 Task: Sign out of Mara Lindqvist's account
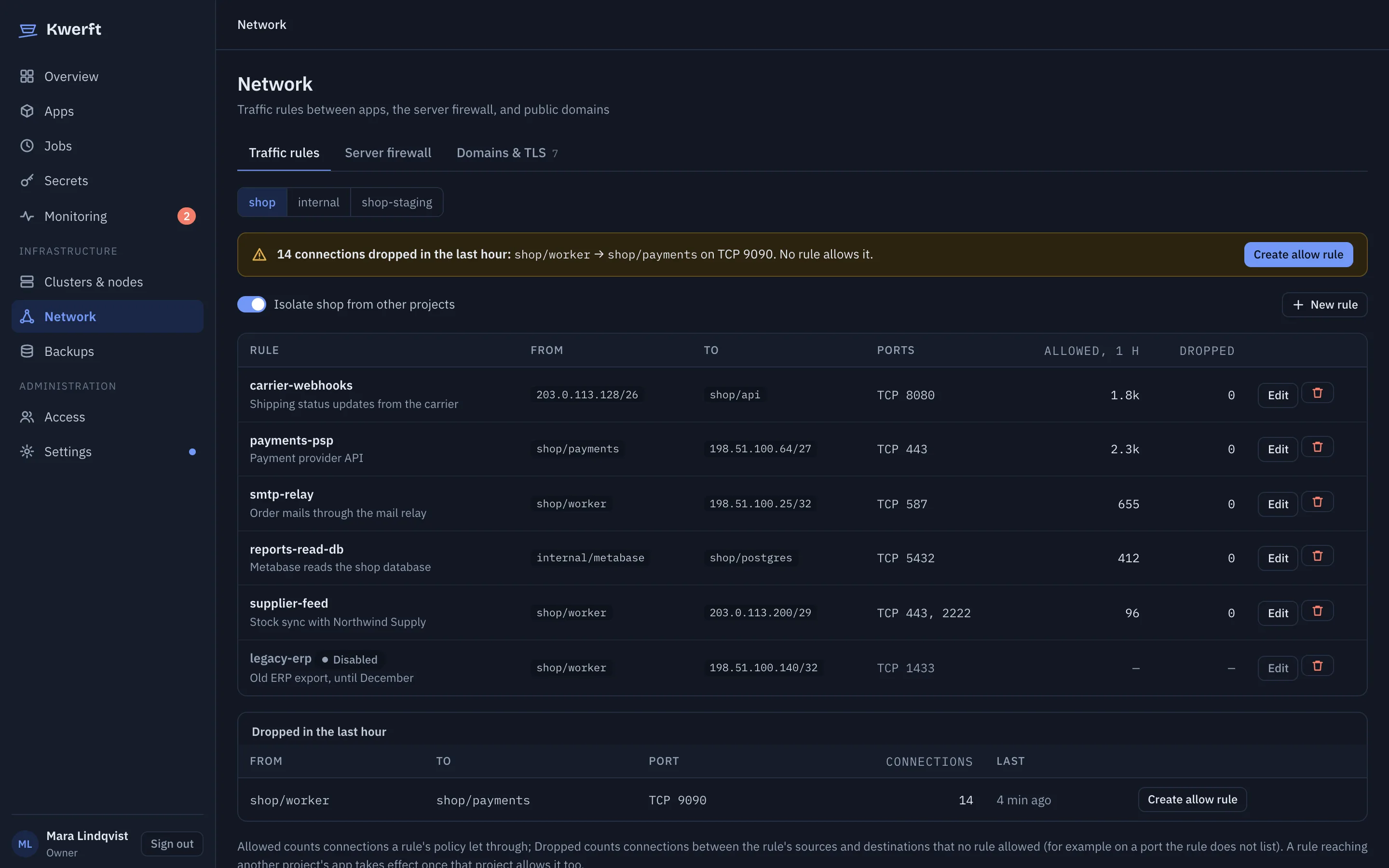point(172,844)
